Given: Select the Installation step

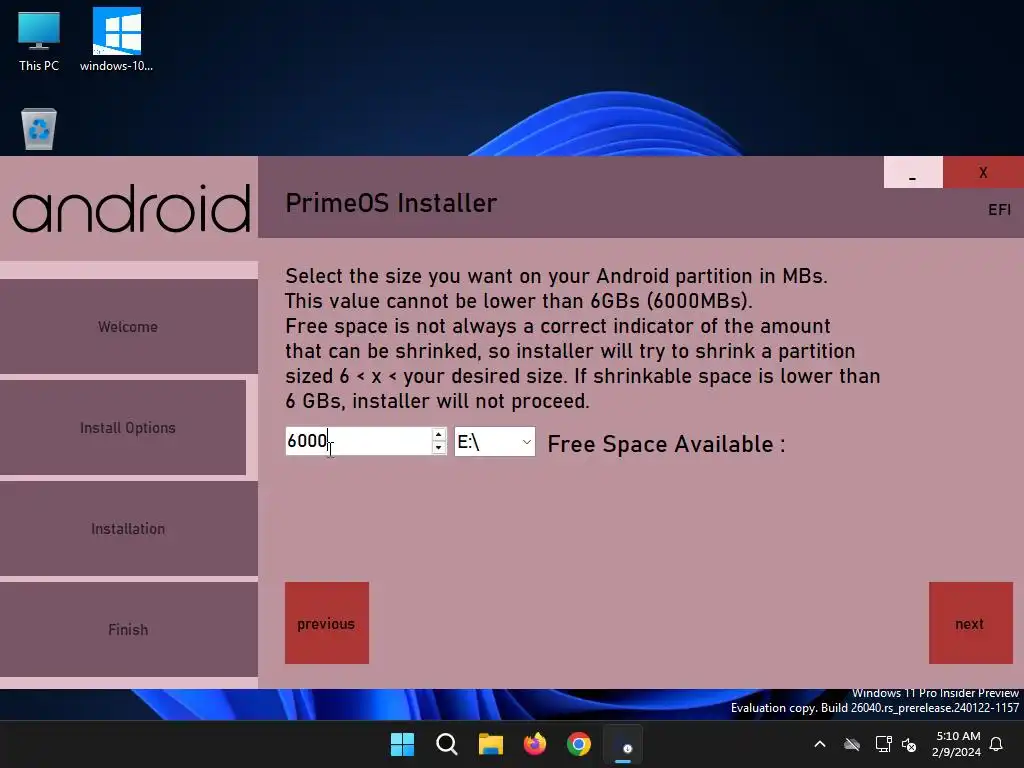Looking at the screenshot, I should click(x=129, y=529).
